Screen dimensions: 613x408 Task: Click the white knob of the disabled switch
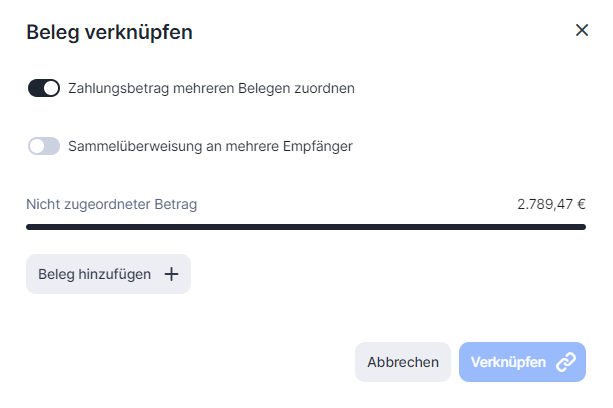click(x=37, y=146)
